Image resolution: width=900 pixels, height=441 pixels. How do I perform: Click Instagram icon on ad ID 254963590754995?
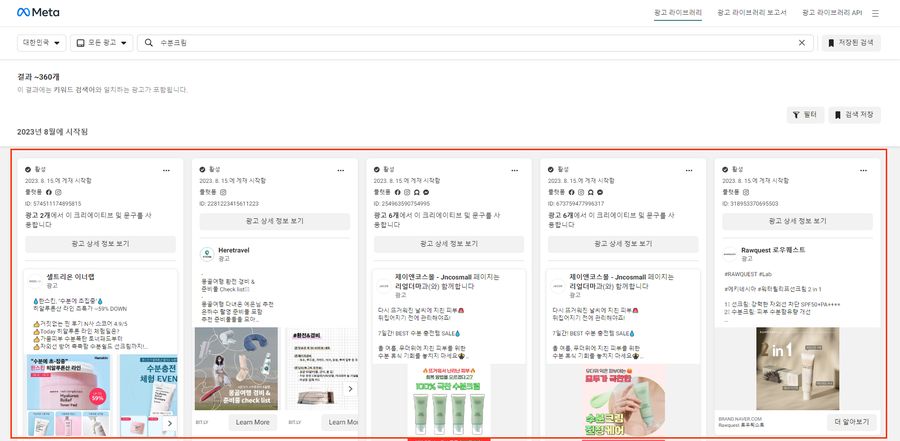407,192
